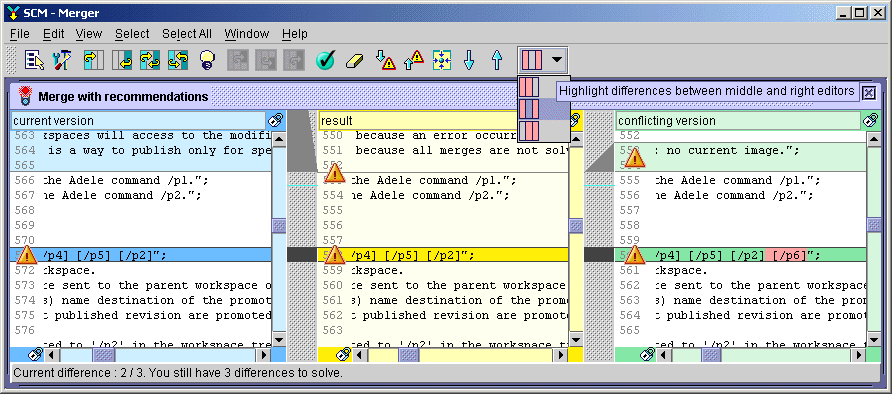Open the Window menu
Viewport: 892px width, 394px height.
click(x=246, y=34)
